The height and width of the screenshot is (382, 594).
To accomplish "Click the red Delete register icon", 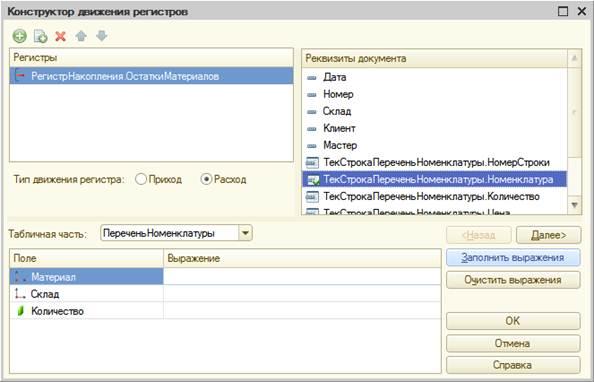I will pos(61,36).
